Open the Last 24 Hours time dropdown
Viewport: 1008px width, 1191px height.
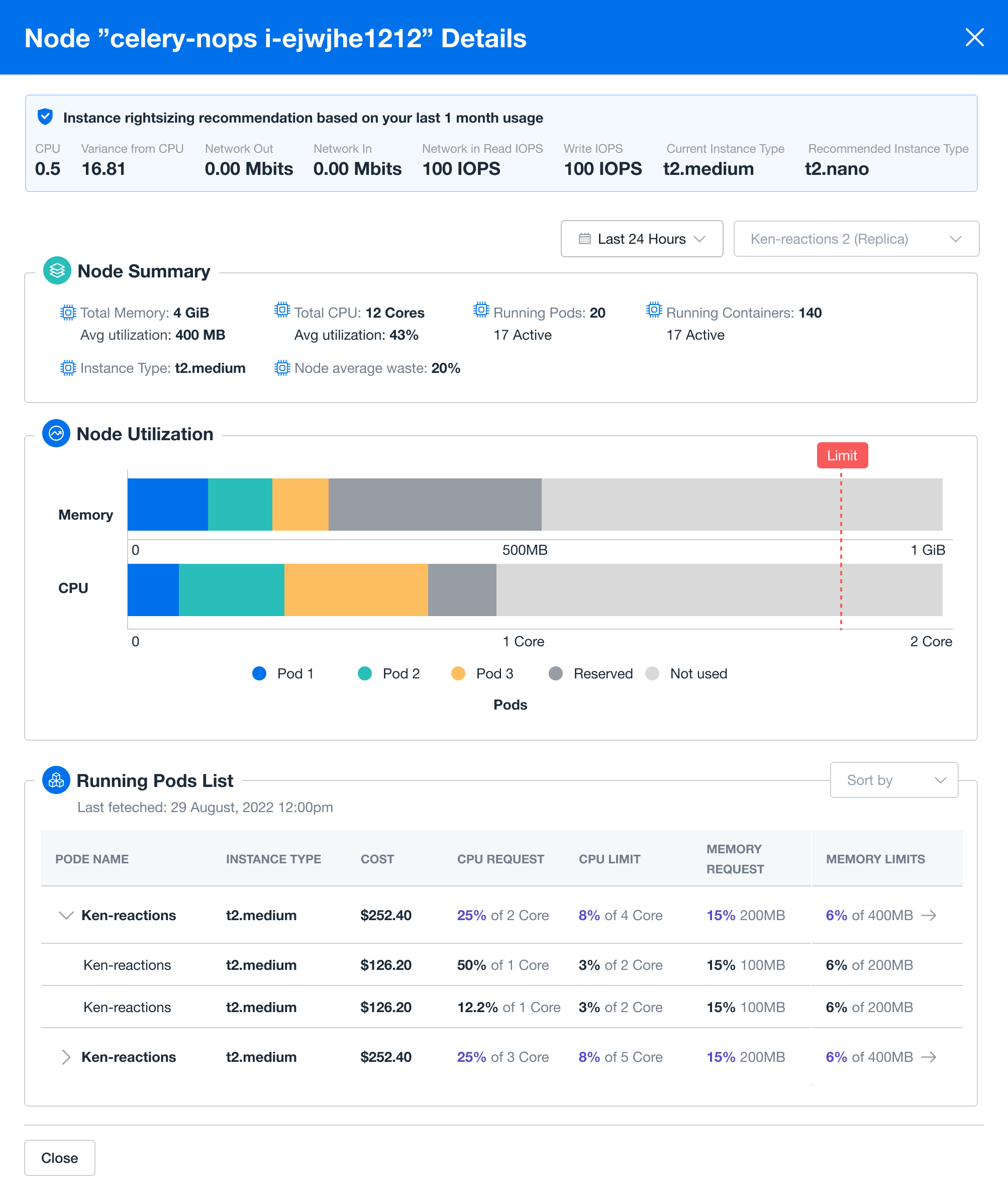tap(642, 239)
